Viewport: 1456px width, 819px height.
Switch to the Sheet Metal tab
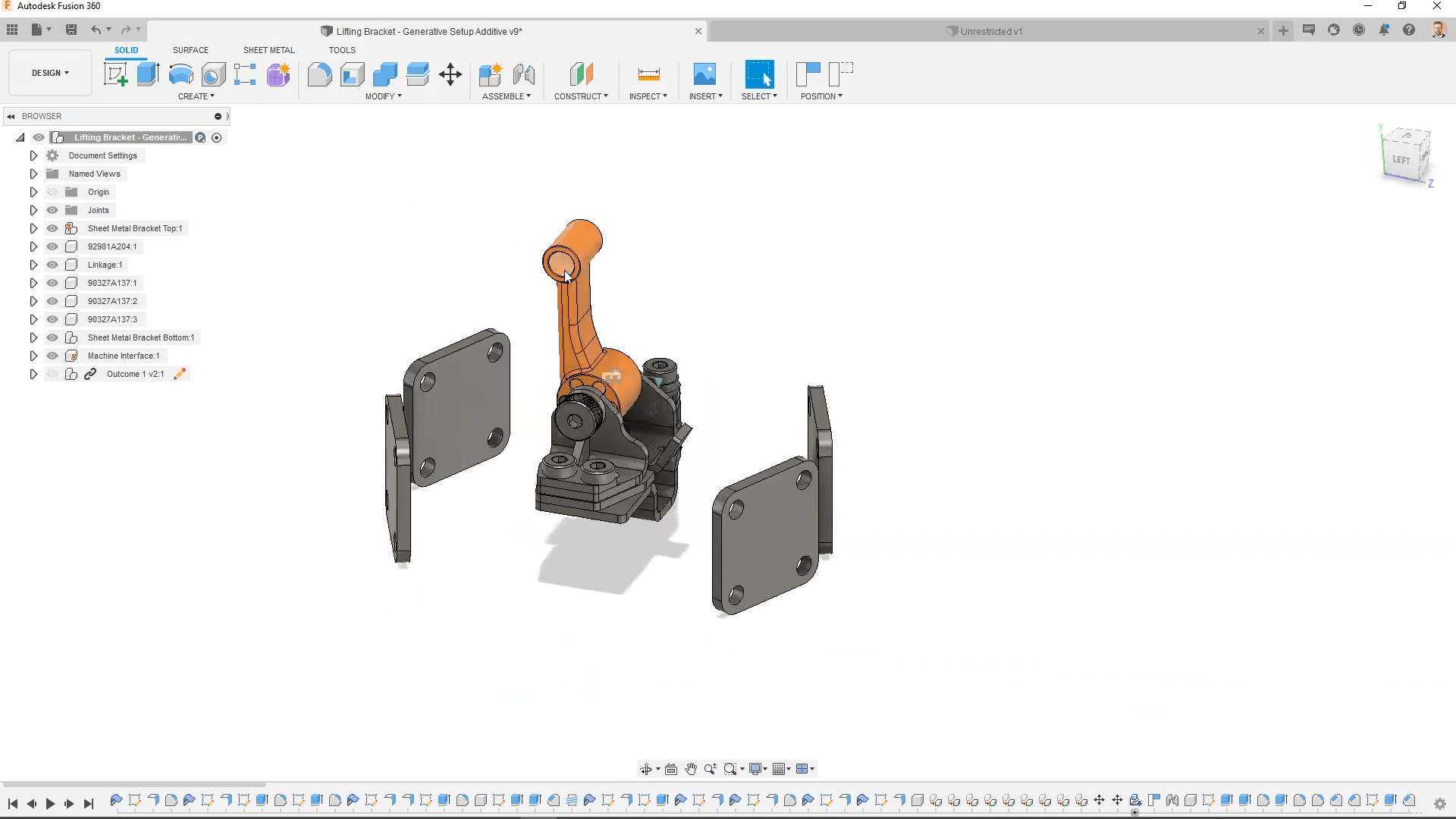(x=268, y=49)
